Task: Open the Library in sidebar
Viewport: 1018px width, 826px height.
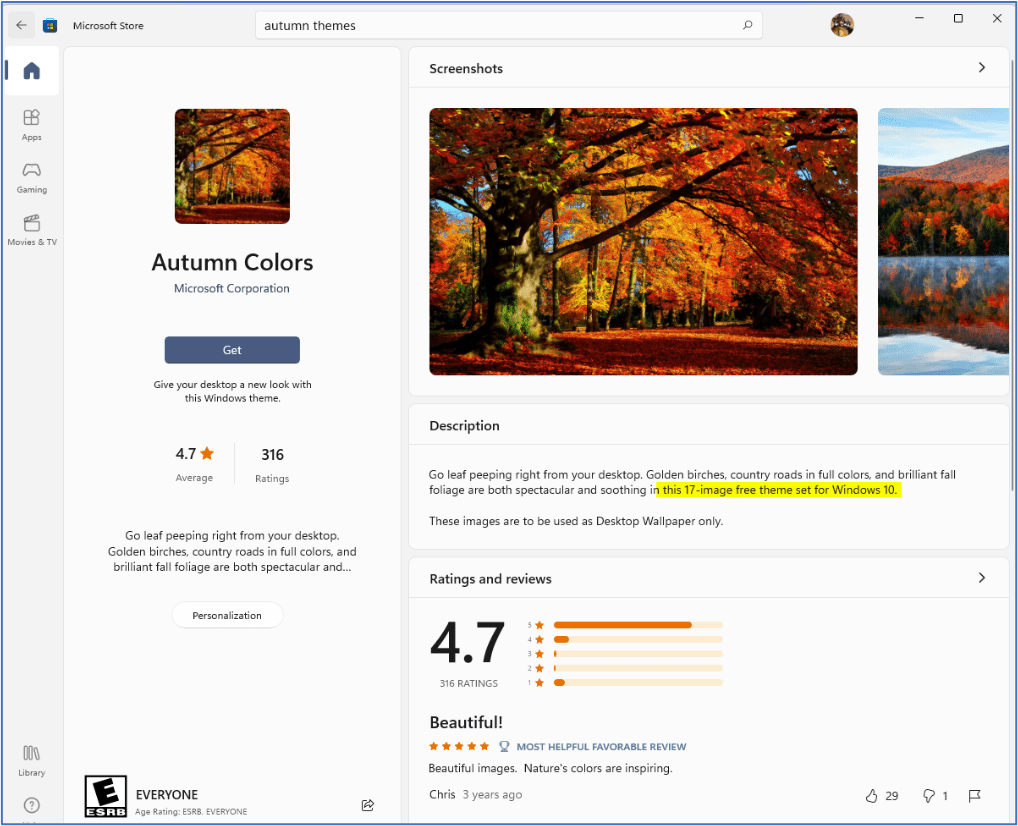Action: click(x=31, y=759)
